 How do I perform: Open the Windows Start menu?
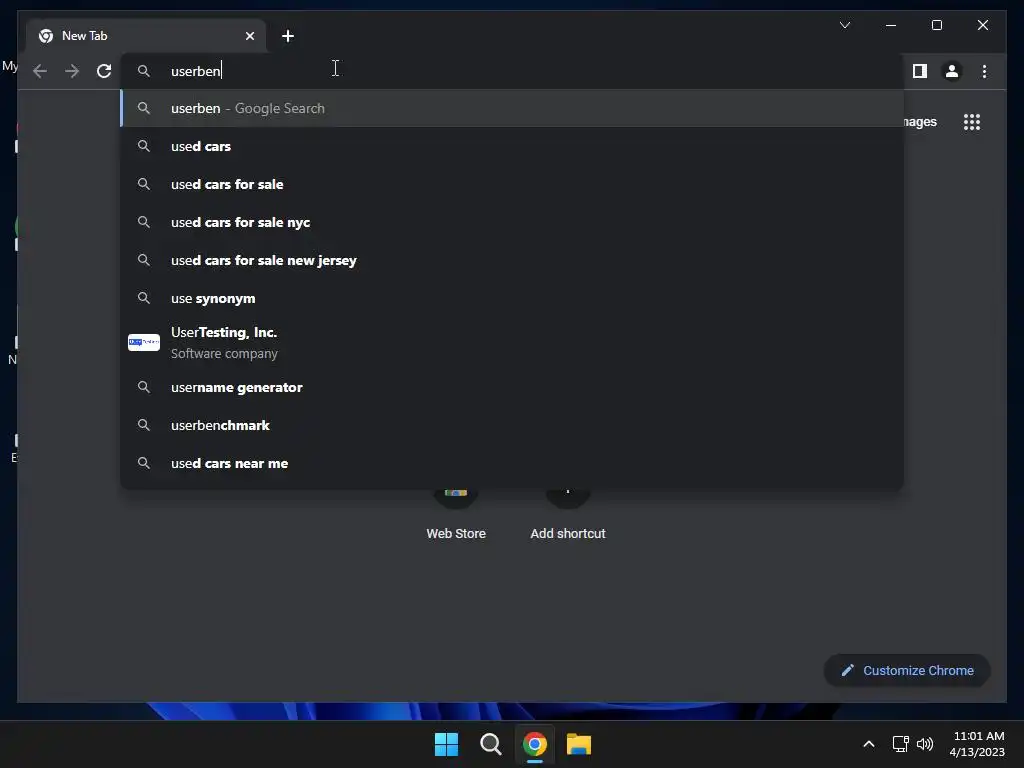[x=447, y=744]
